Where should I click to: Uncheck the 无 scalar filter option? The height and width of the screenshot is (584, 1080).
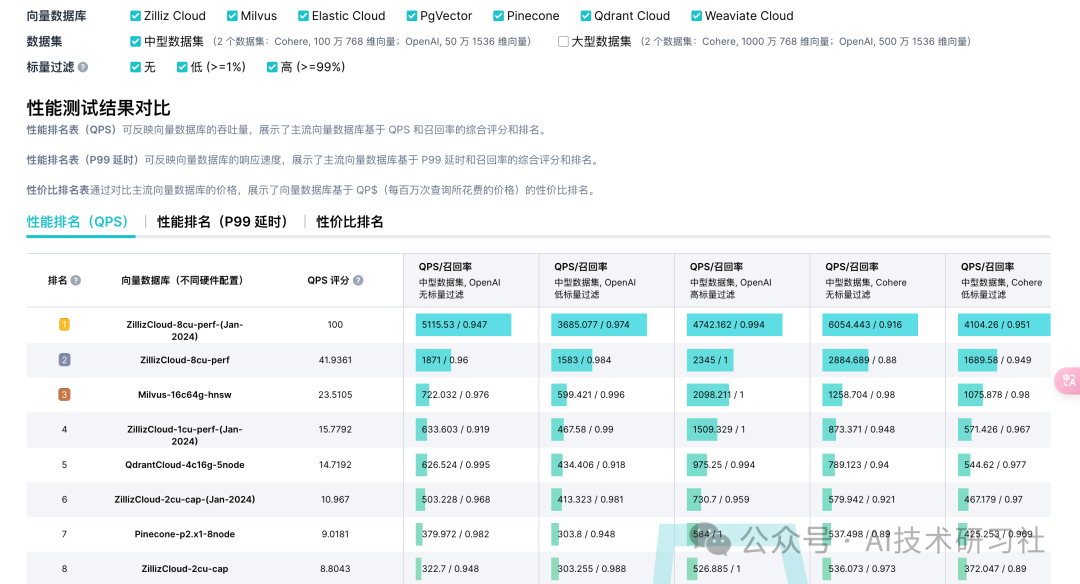pos(135,66)
